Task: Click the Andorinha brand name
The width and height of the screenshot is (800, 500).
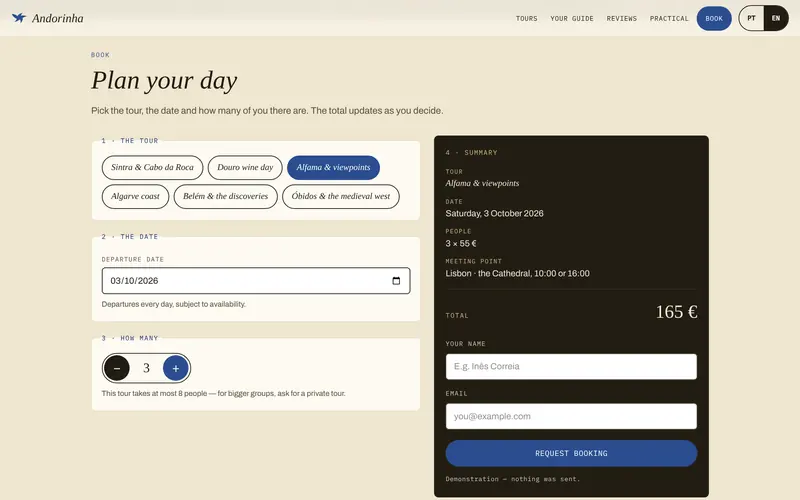Action: (x=58, y=18)
